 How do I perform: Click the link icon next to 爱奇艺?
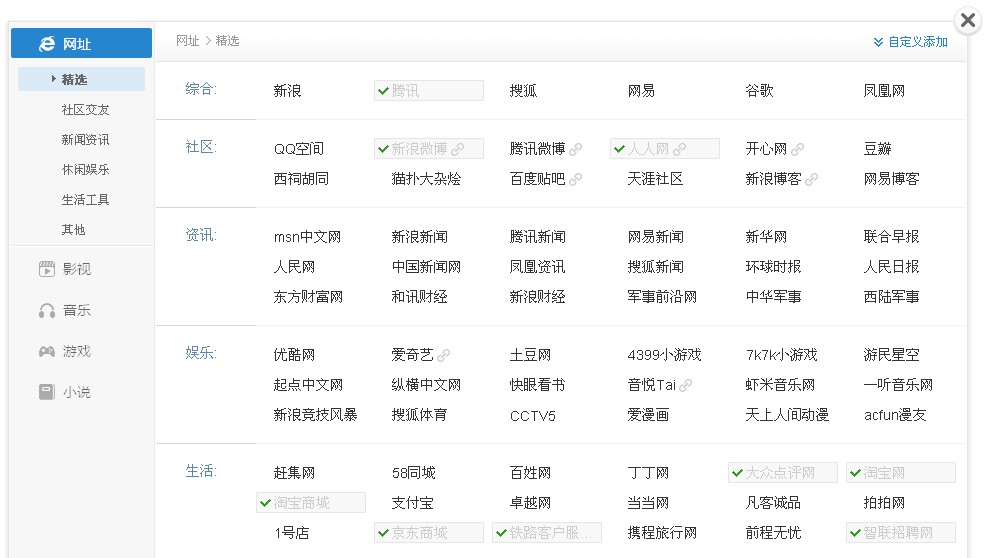pyautogui.click(x=444, y=355)
